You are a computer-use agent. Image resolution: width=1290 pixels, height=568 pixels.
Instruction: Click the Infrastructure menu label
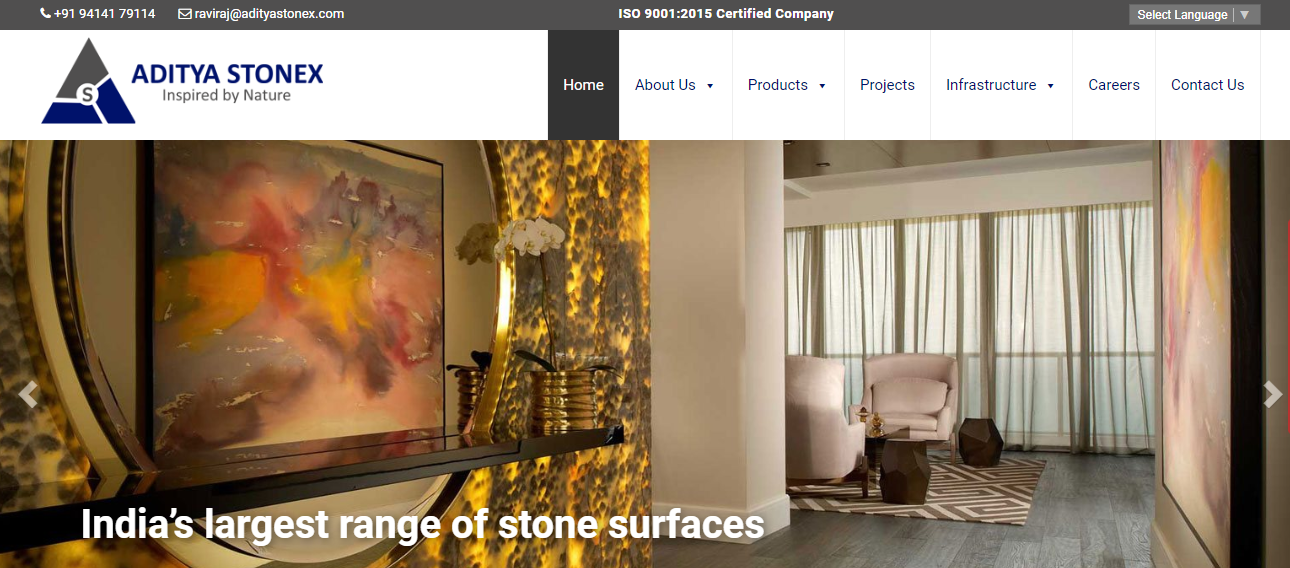pos(991,85)
